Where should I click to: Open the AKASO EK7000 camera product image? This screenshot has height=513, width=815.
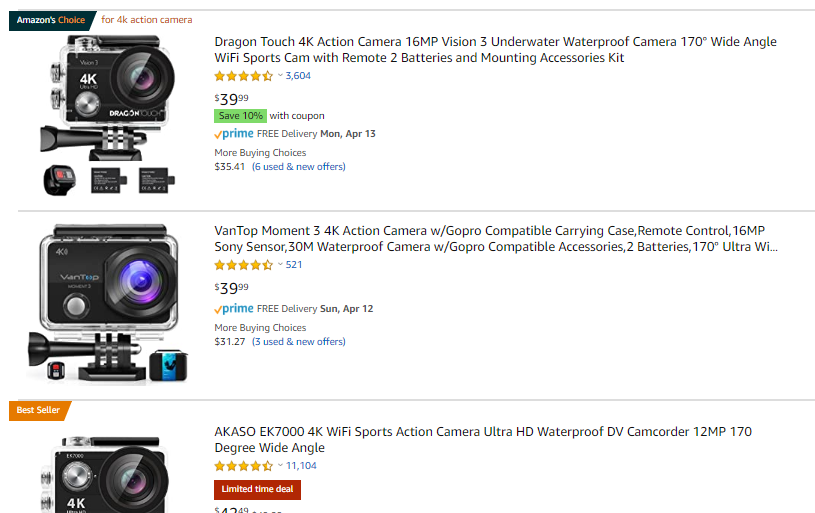coord(106,474)
